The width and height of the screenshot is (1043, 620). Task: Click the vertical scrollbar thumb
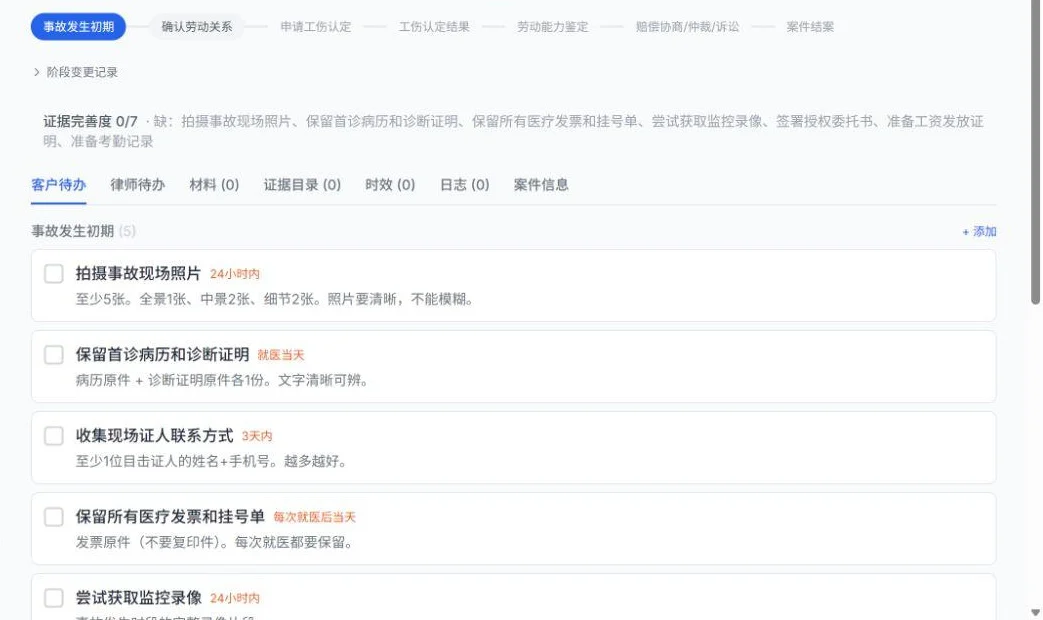point(1036,153)
